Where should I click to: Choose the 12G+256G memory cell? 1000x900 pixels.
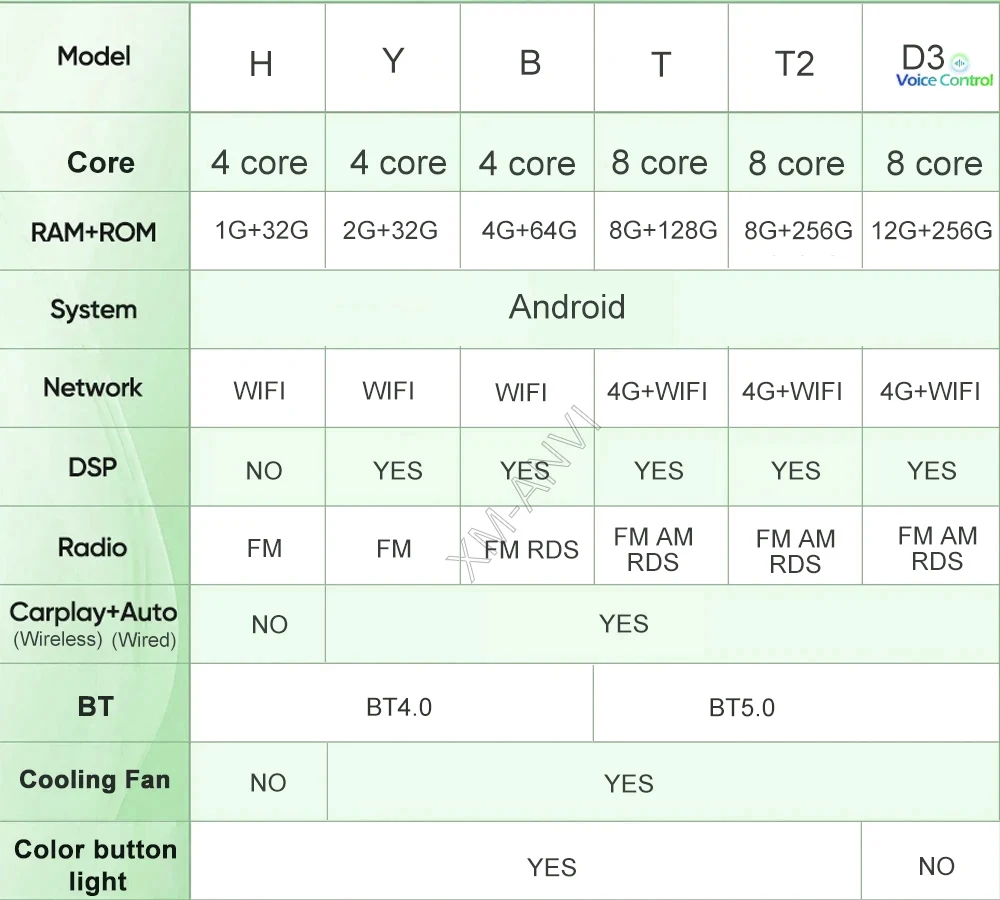[931, 231]
